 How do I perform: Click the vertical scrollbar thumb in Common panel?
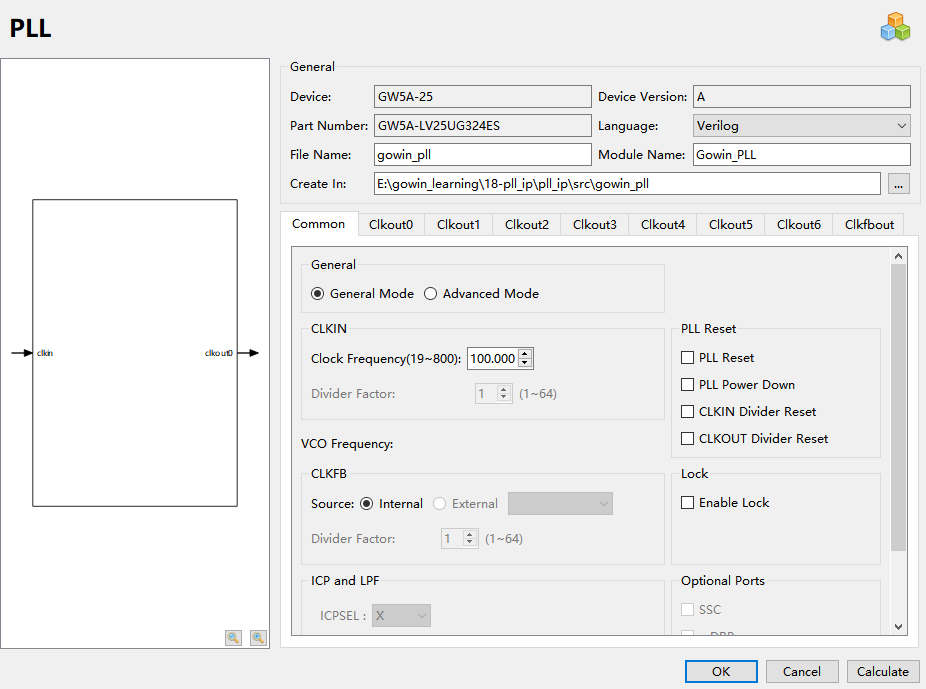click(x=898, y=407)
